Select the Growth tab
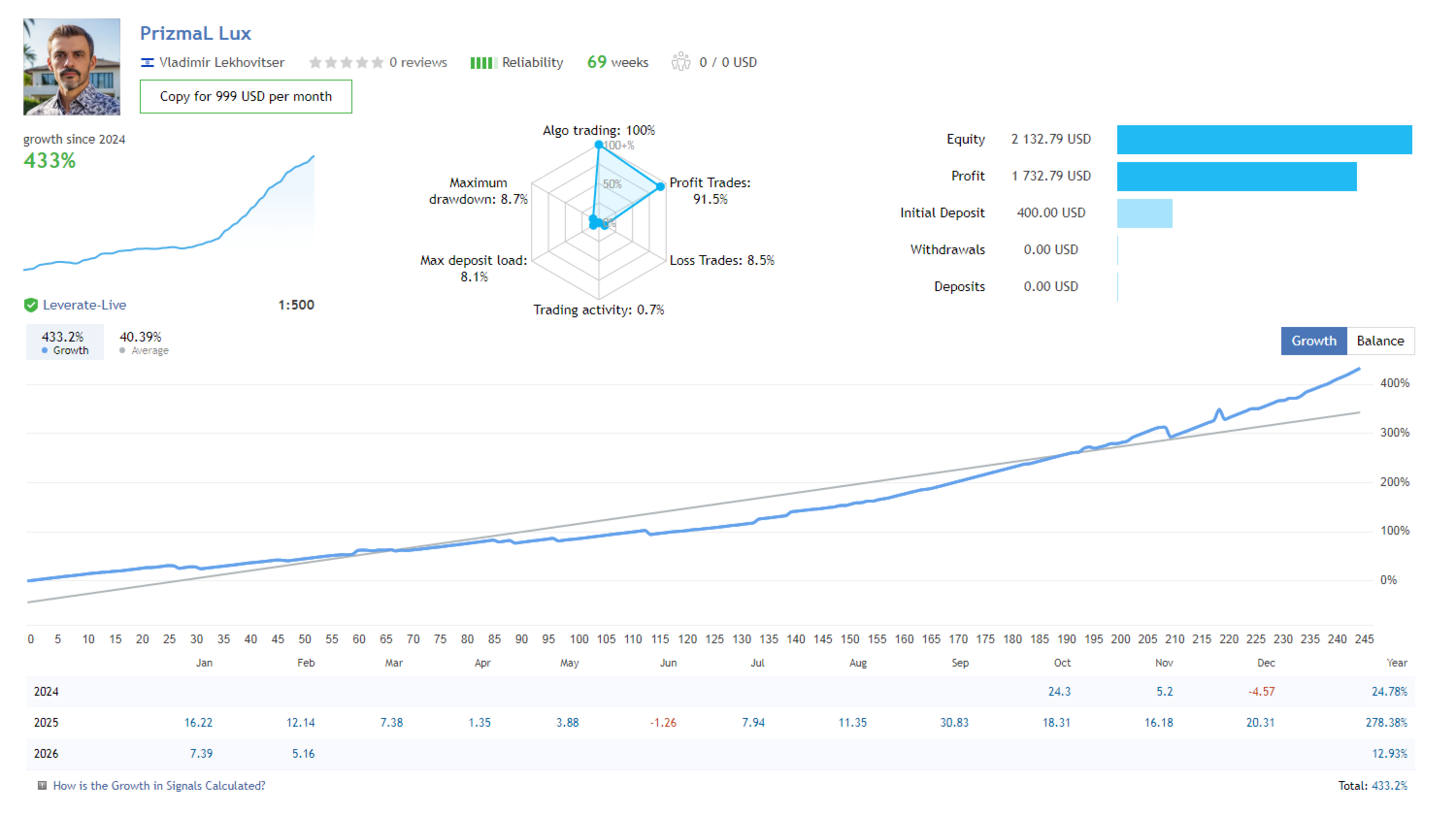 1313,341
